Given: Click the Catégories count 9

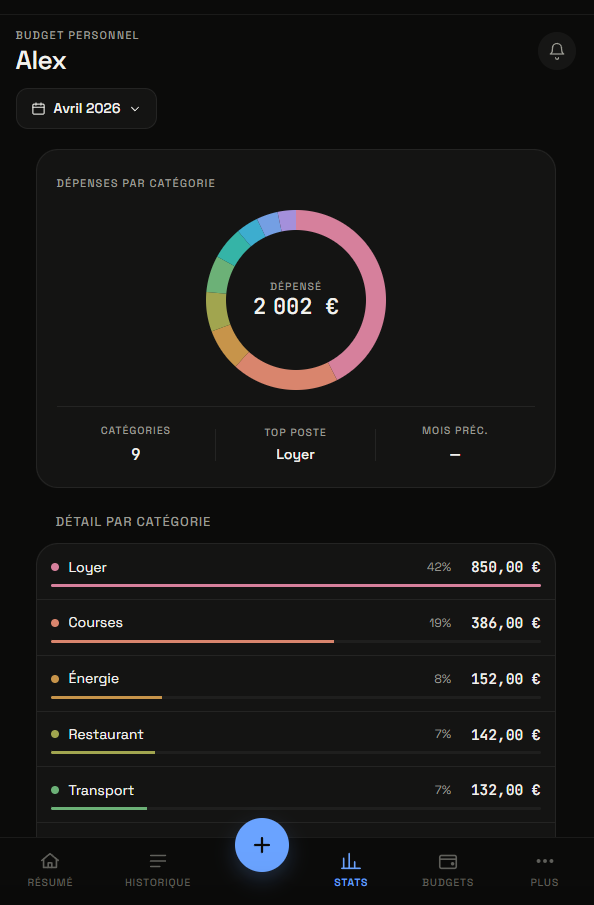Looking at the screenshot, I should (x=135, y=454).
